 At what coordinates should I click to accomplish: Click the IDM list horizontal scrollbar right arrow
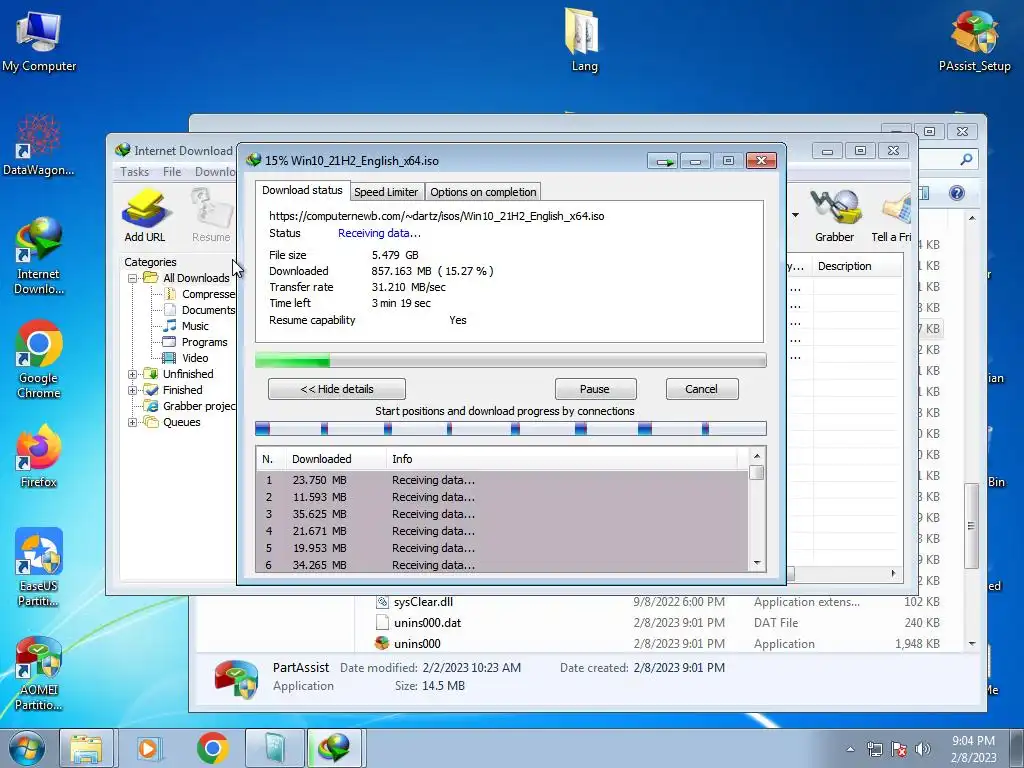[x=893, y=573]
